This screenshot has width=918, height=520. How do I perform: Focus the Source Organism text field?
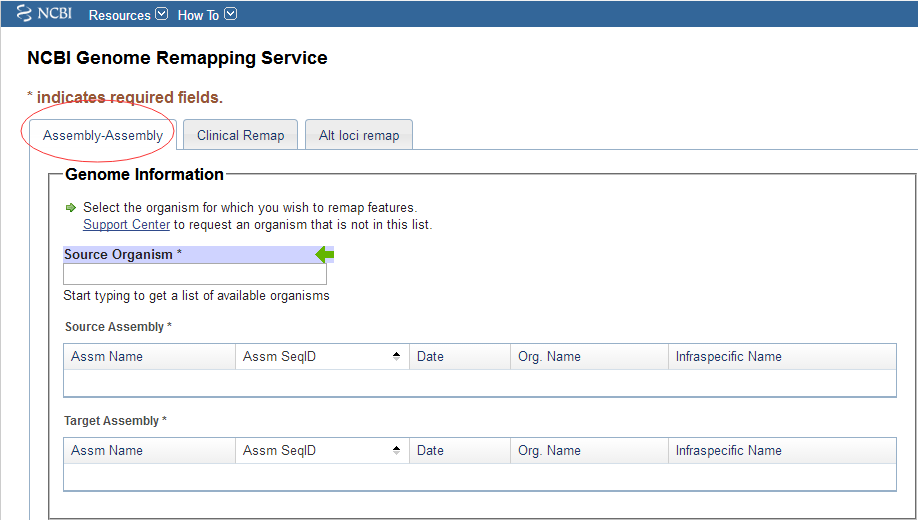click(x=194, y=274)
